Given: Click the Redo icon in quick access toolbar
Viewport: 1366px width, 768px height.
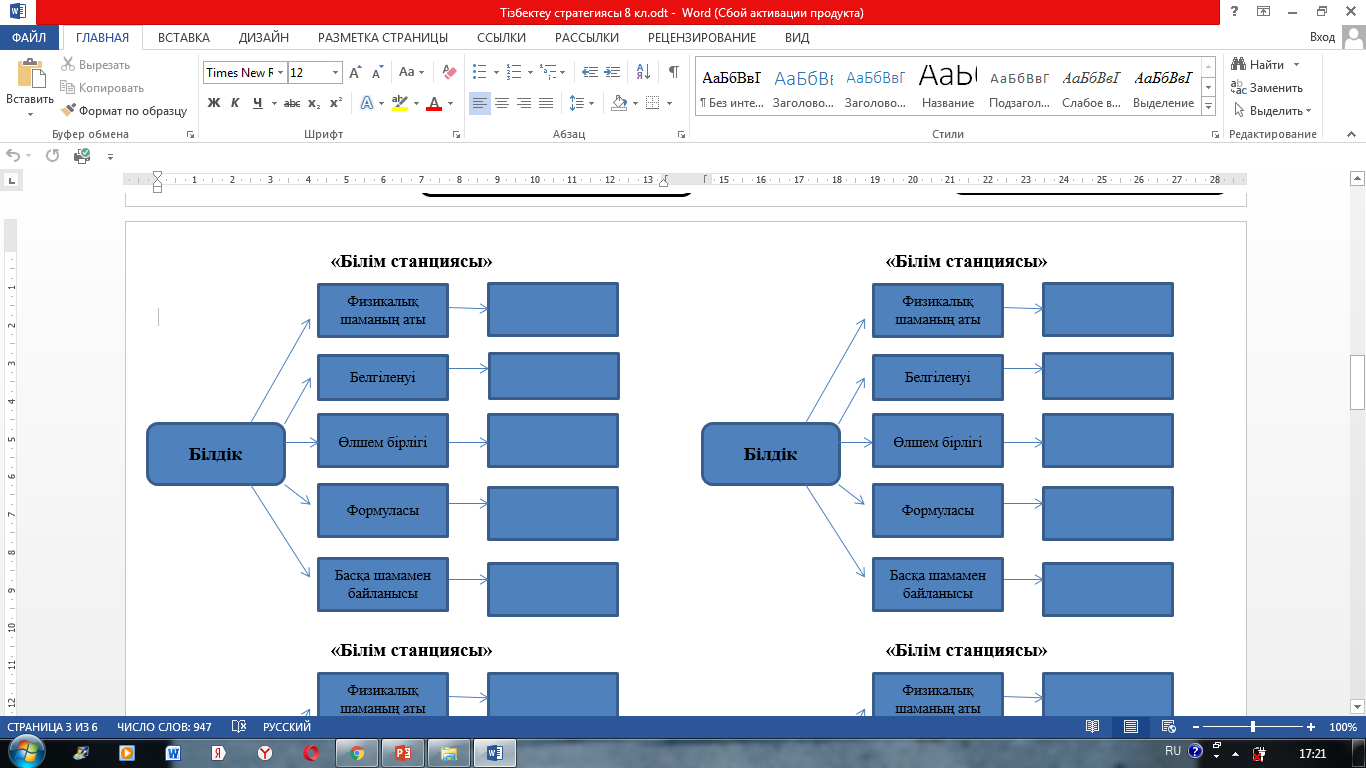Looking at the screenshot, I should click(x=52, y=155).
